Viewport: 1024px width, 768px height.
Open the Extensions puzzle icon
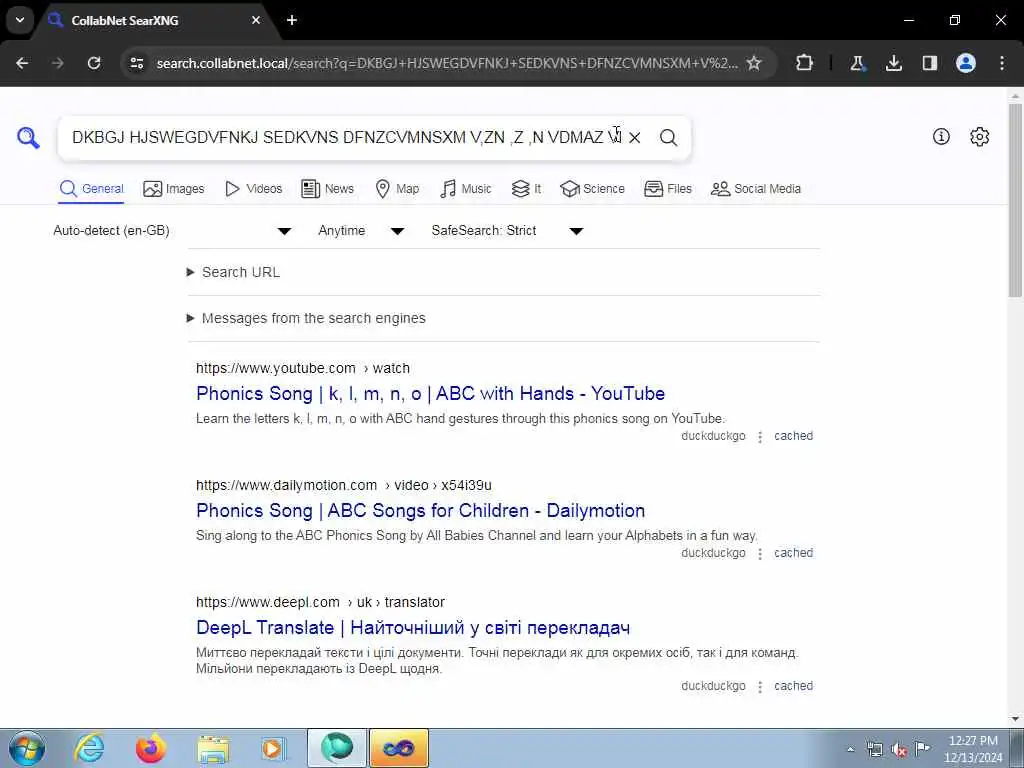(805, 63)
